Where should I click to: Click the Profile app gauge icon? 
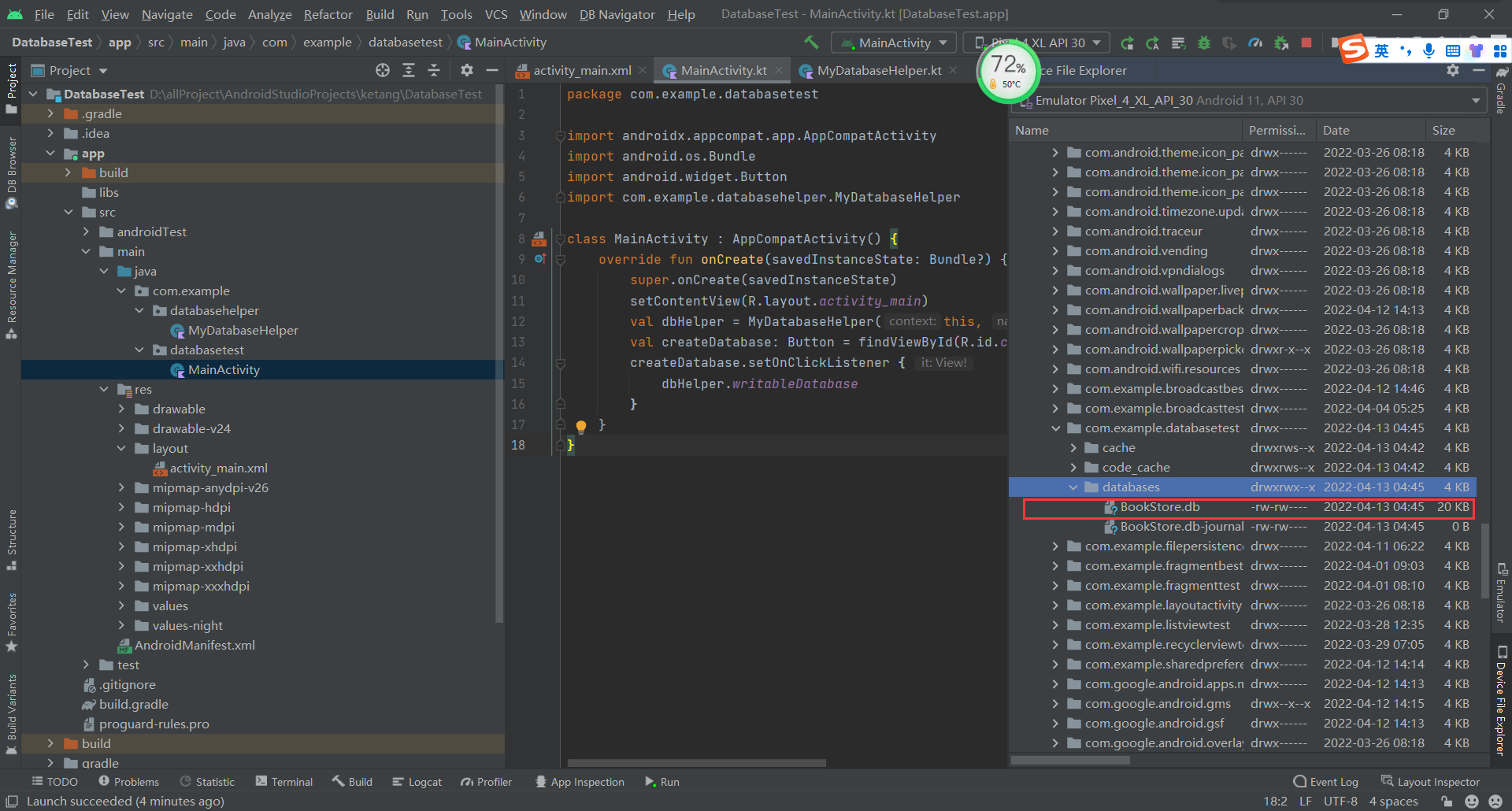(1255, 43)
